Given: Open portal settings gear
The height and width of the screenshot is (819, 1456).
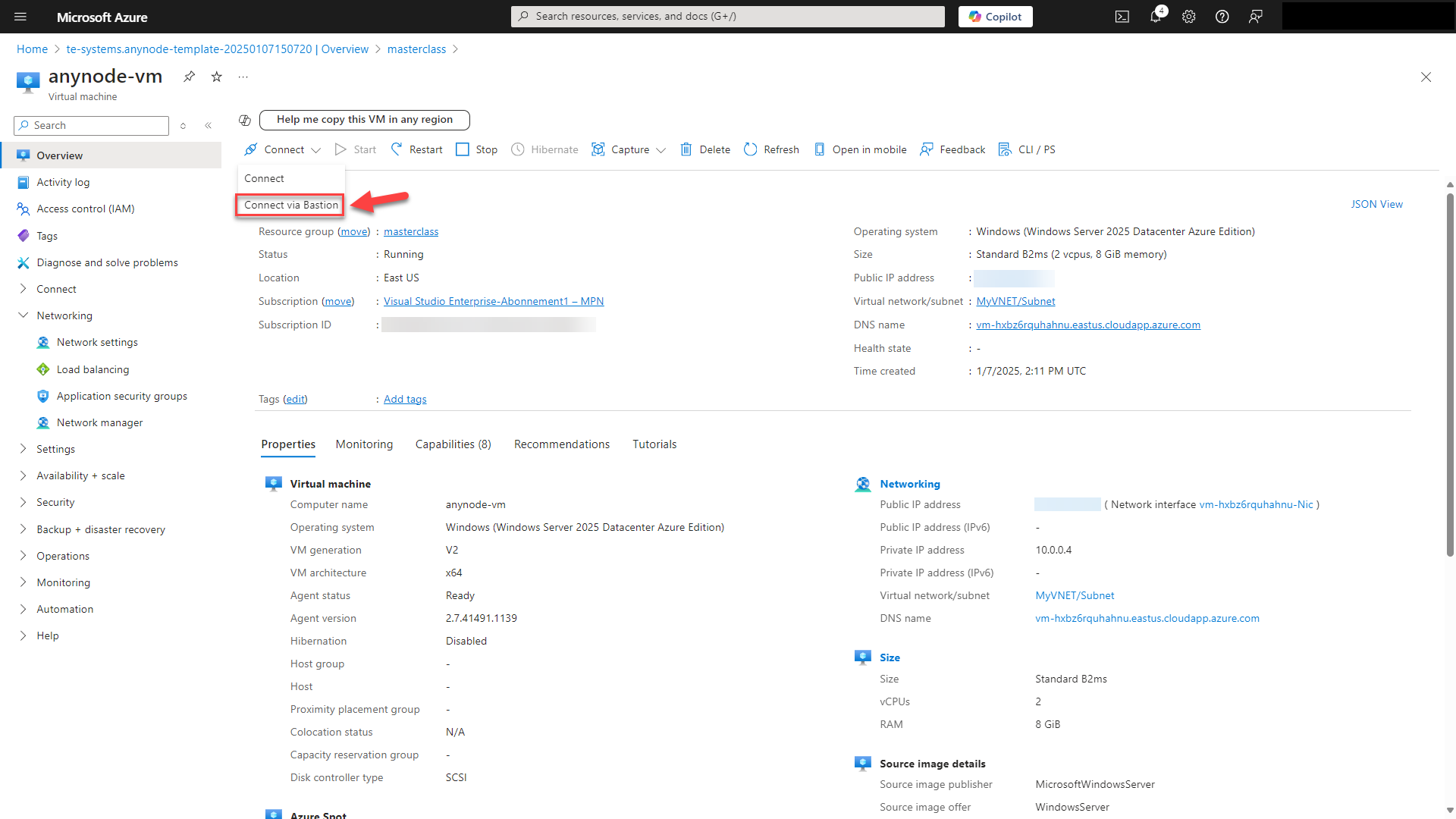Looking at the screenshot, I should coord(1189,17).
